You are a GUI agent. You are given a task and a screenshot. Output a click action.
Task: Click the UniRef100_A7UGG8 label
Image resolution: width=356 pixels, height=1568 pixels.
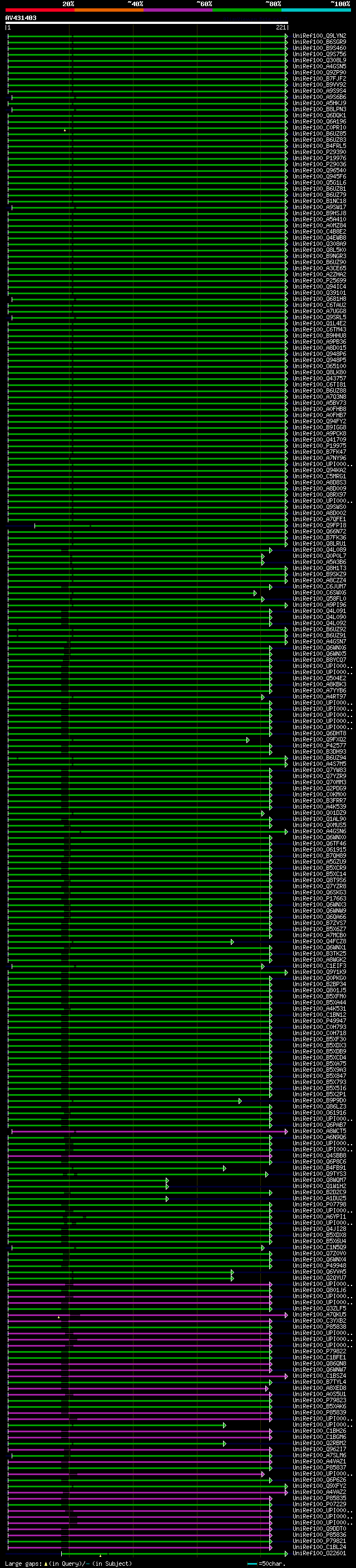pyautogui.click(x=319, y=311)
